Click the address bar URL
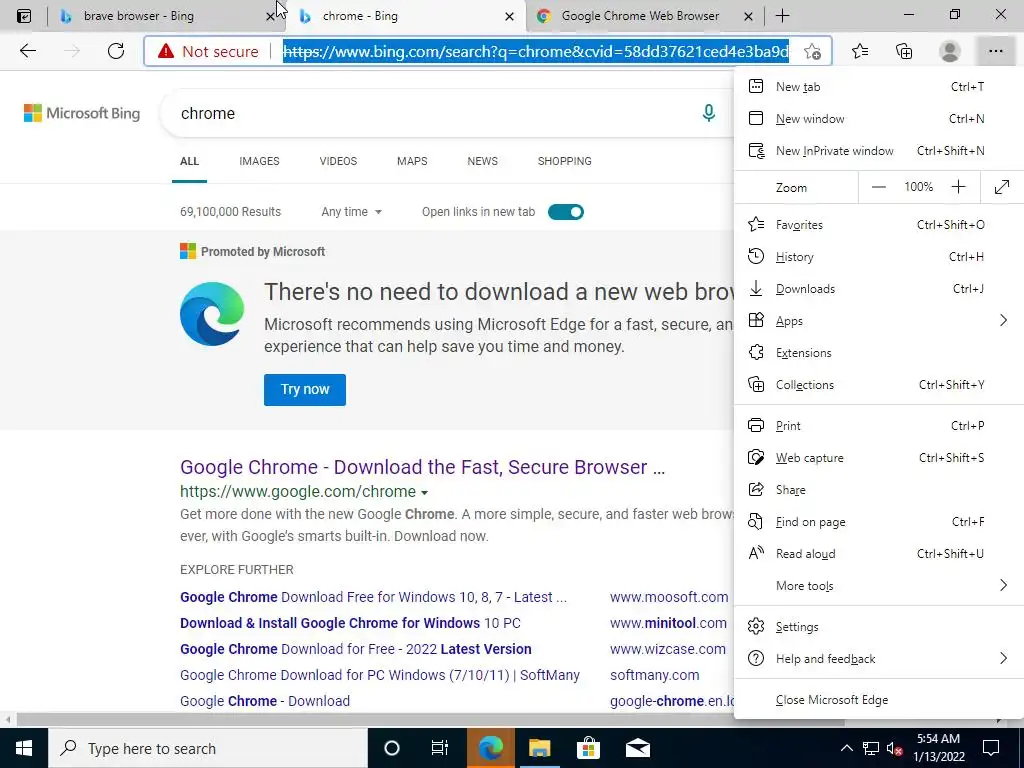 tap(536, 52)
